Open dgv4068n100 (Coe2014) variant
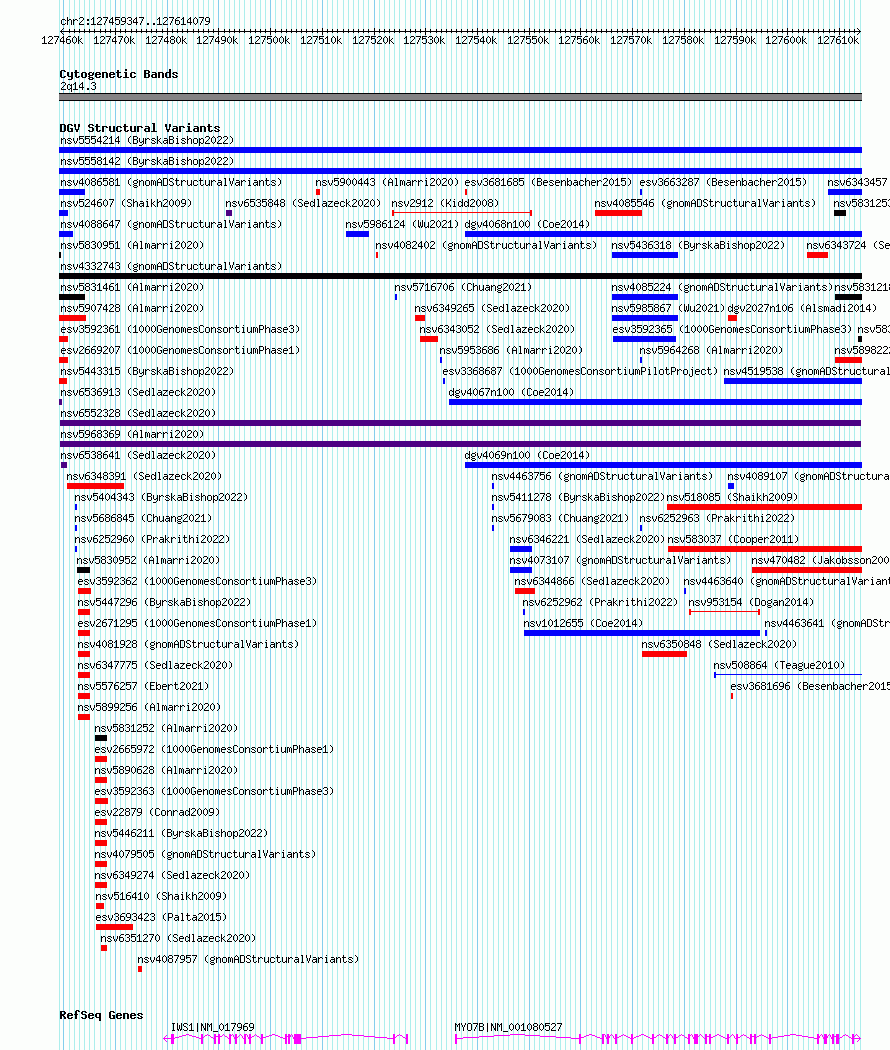Screen dimensions: 890x1050 point(527,224)
